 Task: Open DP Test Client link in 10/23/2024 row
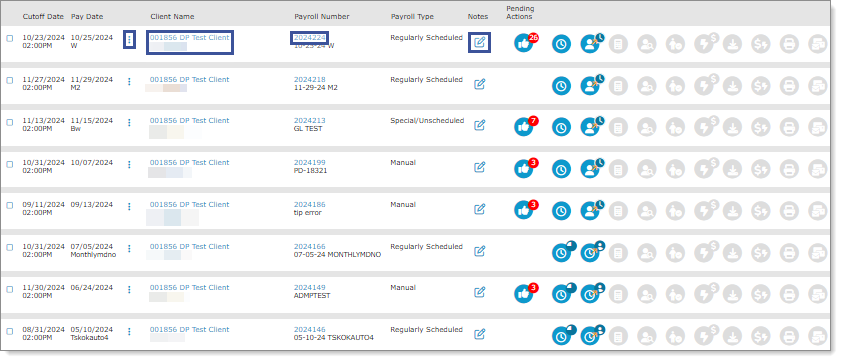click(189, 38)
